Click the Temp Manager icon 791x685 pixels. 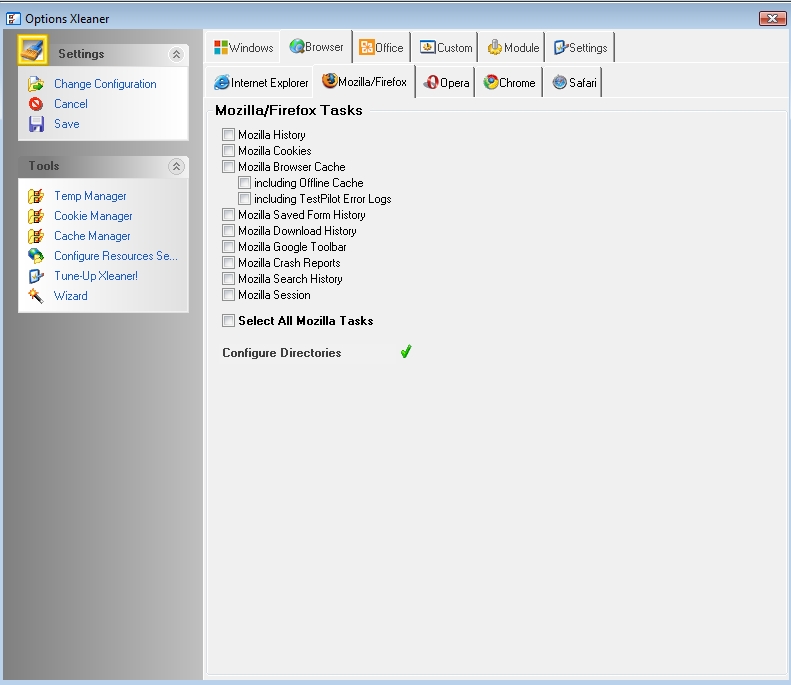pos(36,196)
